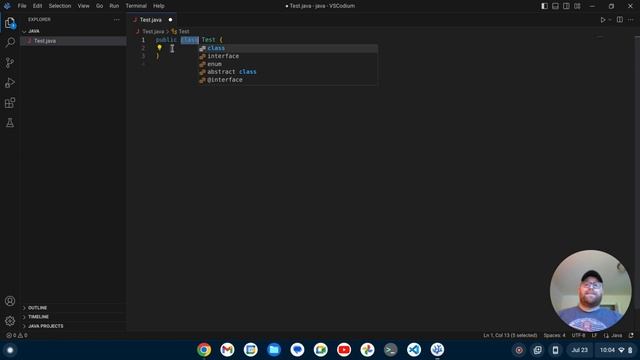Click the Ln 1, Col 13 status item

coord(510,336)
